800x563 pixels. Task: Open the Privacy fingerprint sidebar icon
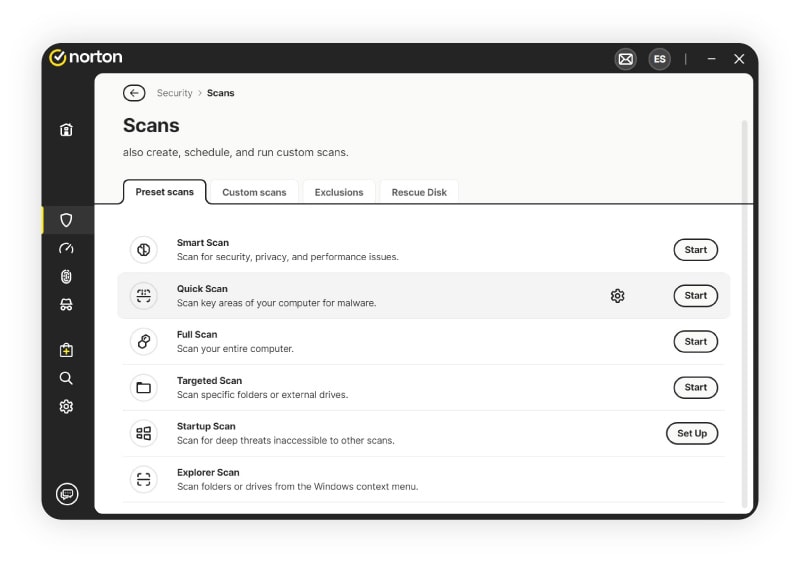coord(66,277)
